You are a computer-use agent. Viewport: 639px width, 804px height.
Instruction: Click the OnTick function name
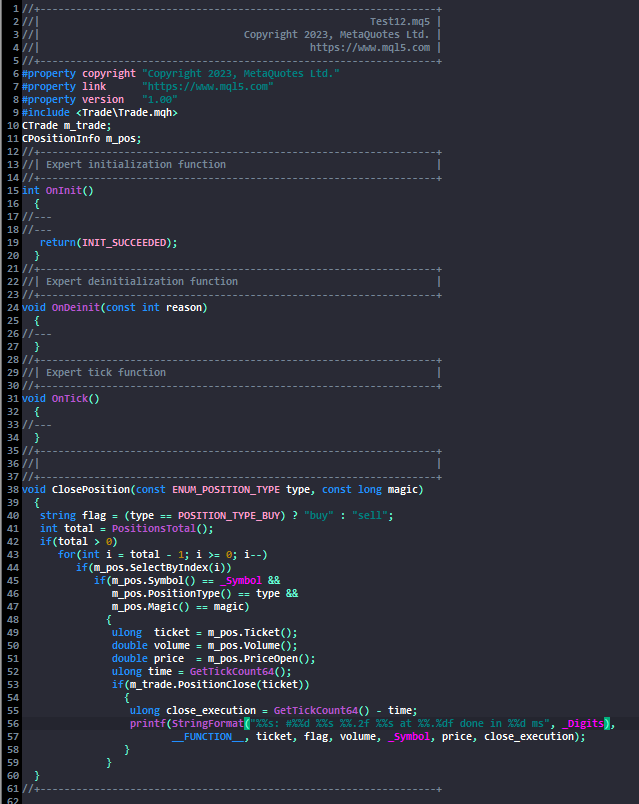click(70, 398)
